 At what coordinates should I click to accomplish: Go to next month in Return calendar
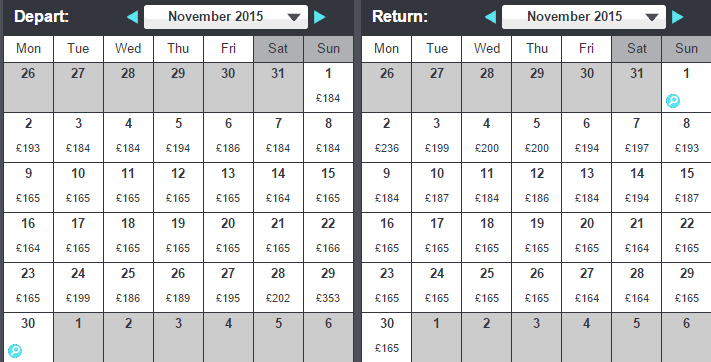[677, 17]
